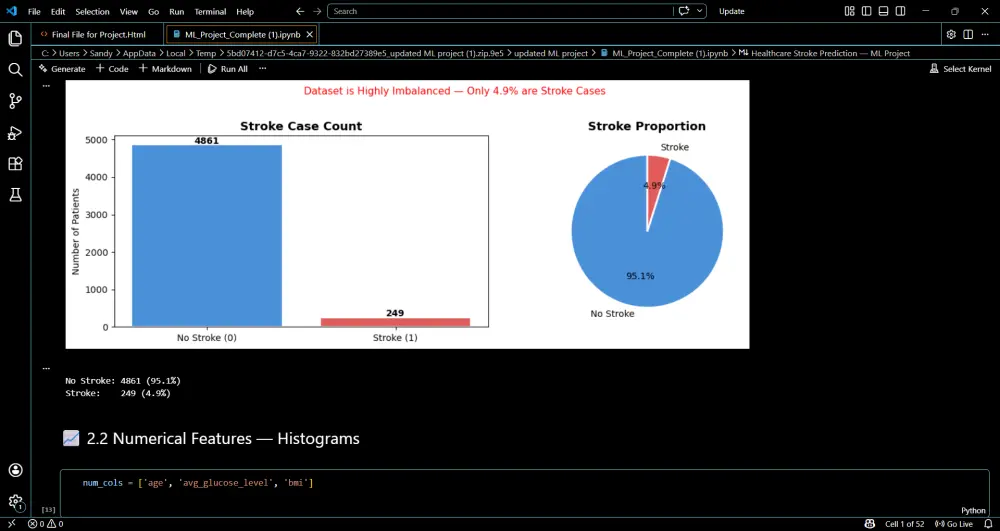
Task: Open the Manage gear in the activity bar
Action: [x=15, y=502]
